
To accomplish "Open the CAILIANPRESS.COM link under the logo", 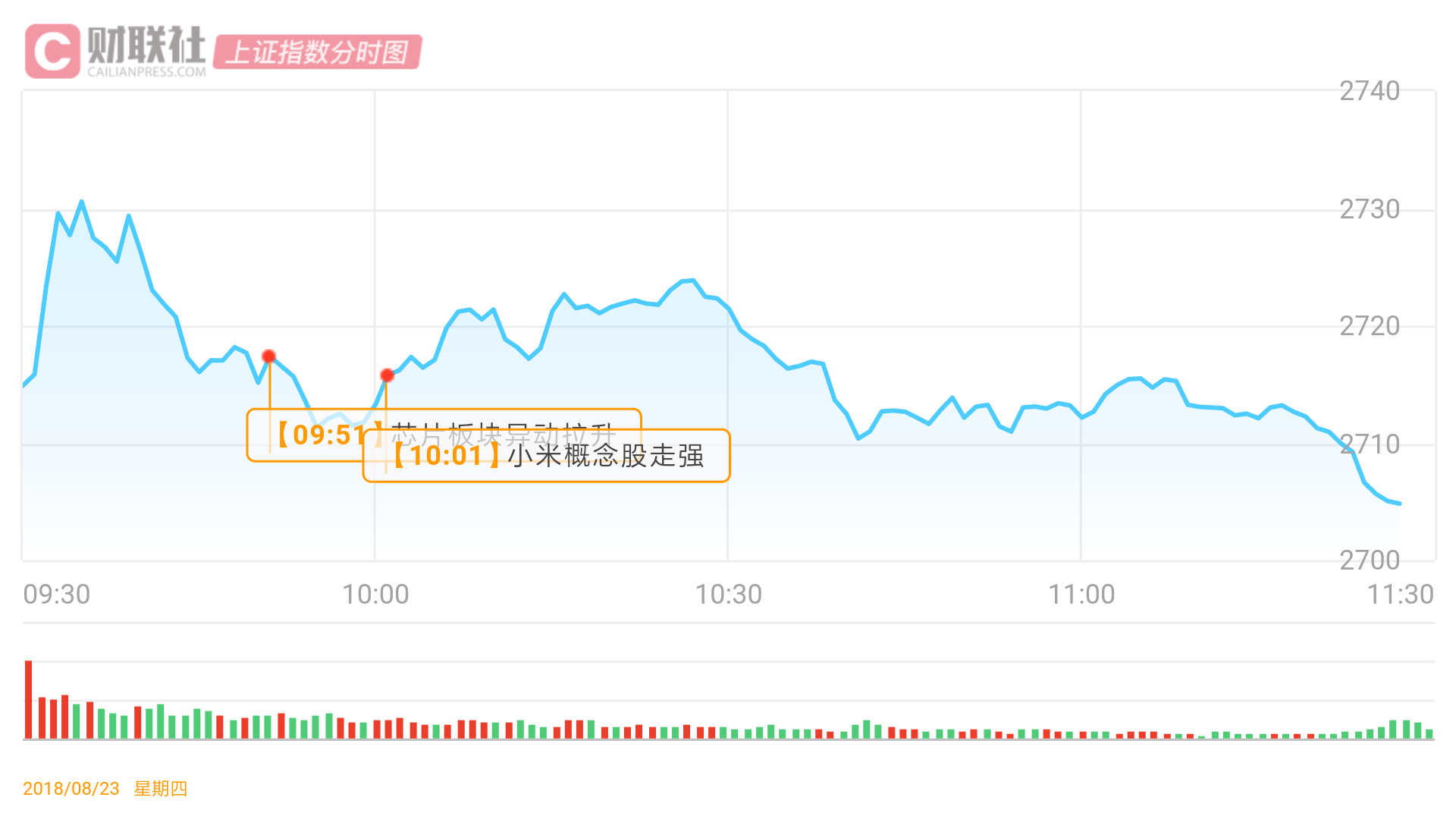I will [x=146, y=72].
